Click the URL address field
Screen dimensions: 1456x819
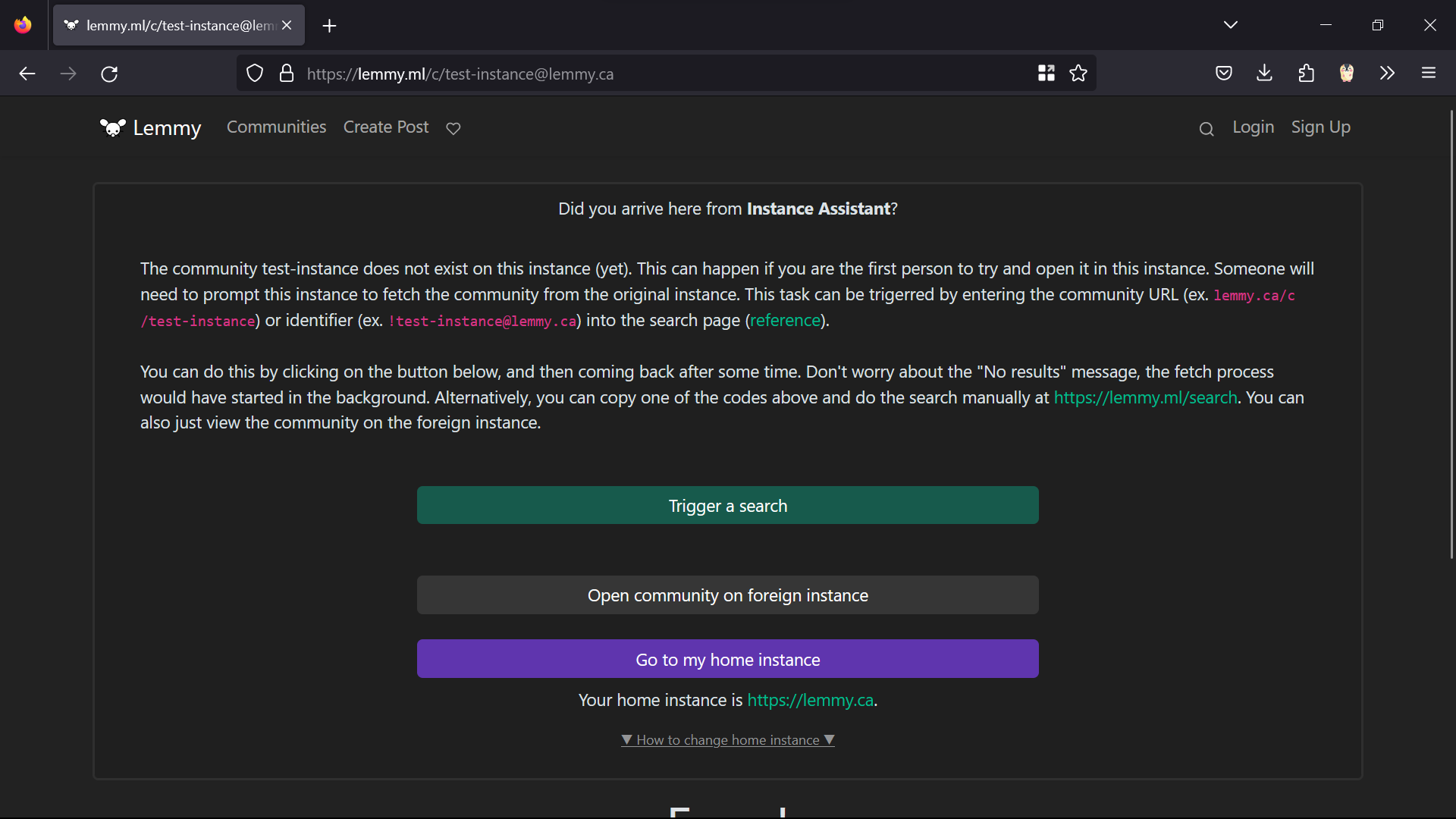click(x=667, y=74)
